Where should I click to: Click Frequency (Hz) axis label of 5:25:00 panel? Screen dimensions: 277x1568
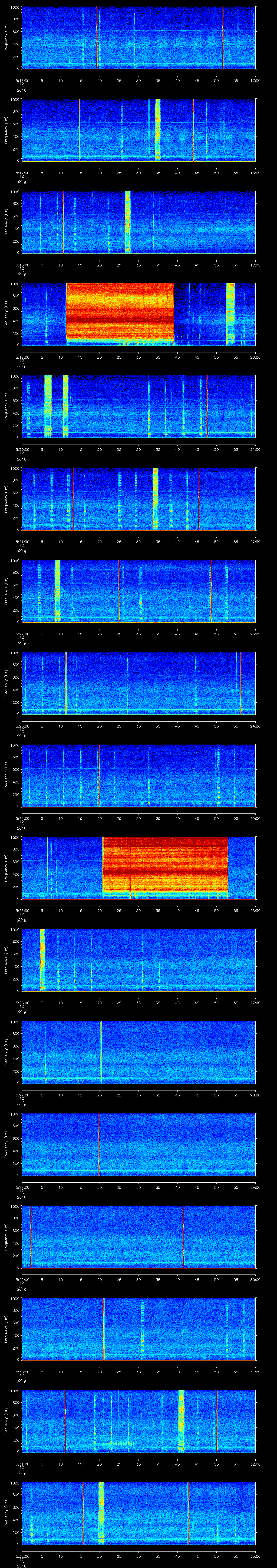click(7, 868)
